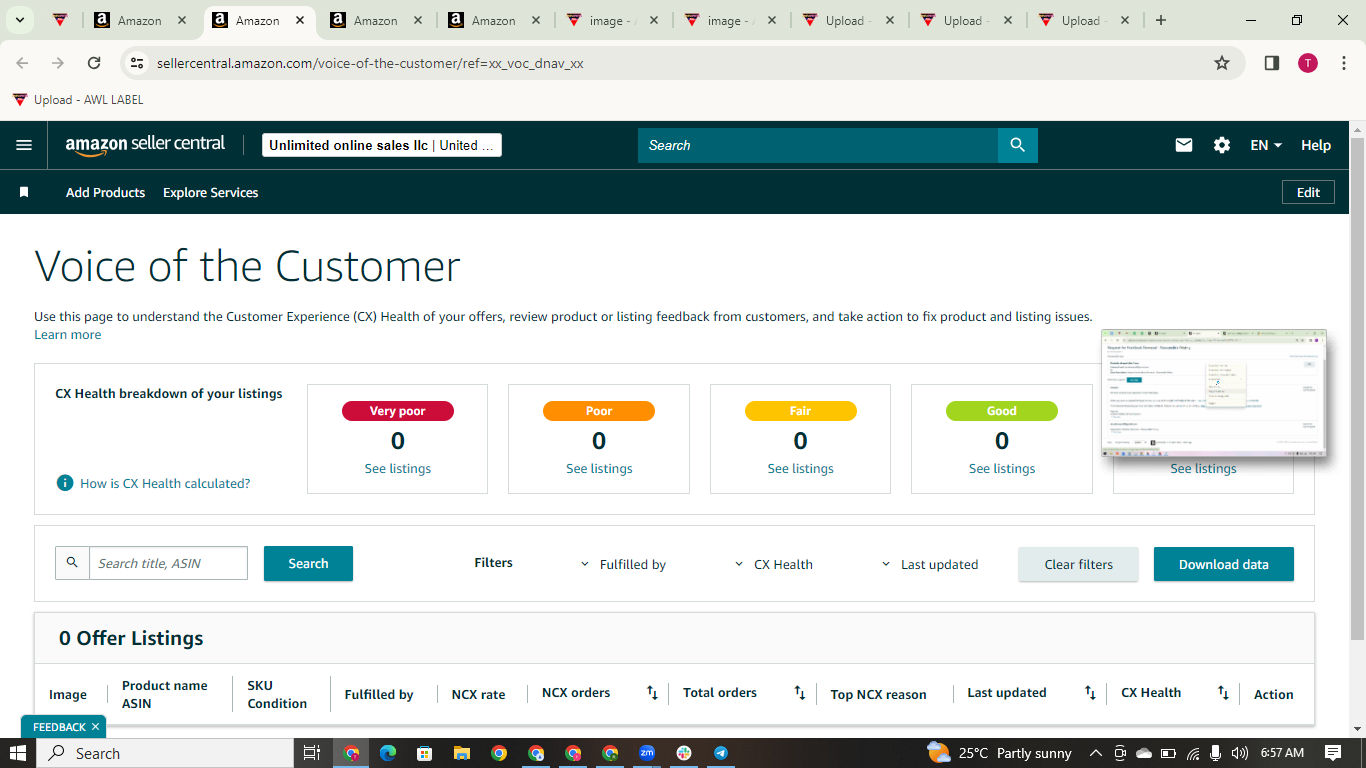The image size is (1366, 768).
Task: Click the Amazon Seller Central logo
Action: pos(146,145)
